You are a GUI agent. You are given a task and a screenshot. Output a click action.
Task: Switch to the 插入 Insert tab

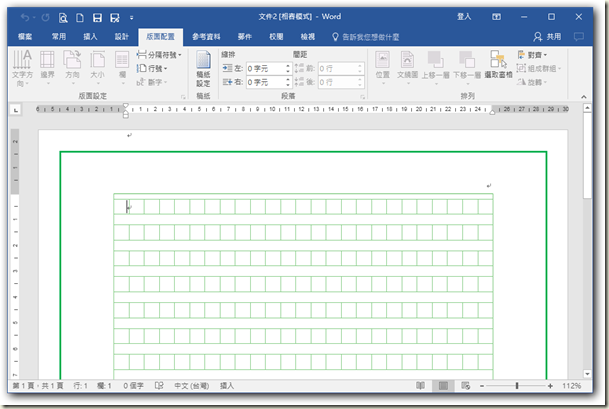(90, 37)
